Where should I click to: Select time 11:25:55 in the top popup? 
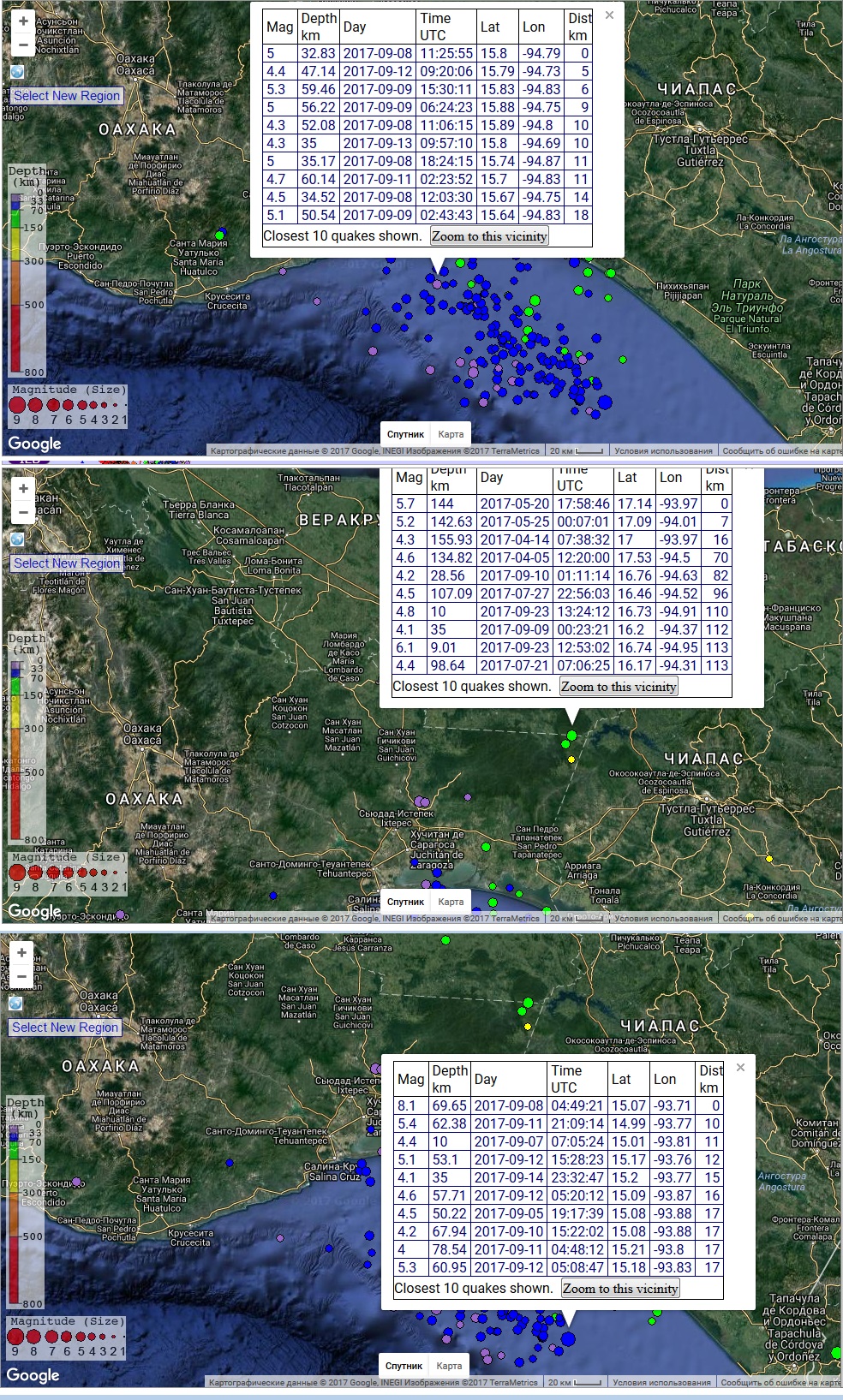[446, 53]
